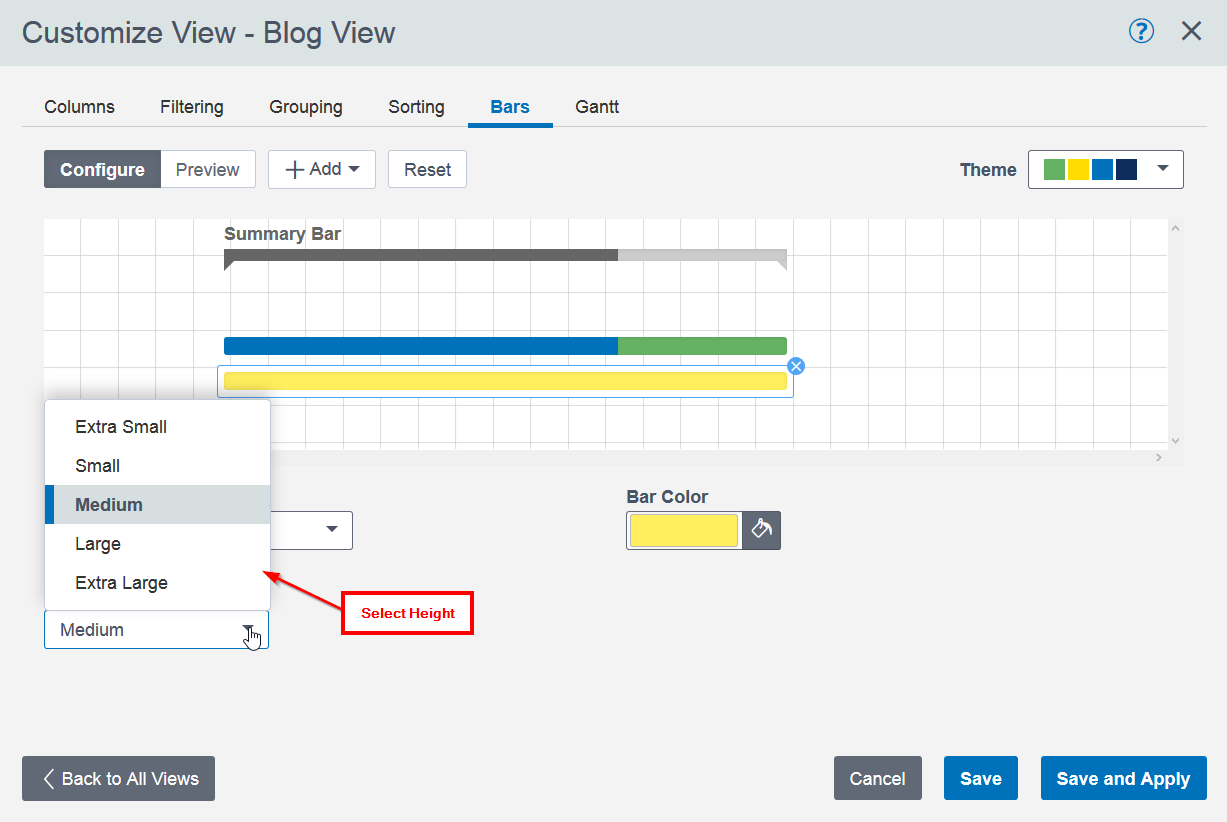Close the Customize View dialog
Image resolution: width=1227 pixels, height=822 pixels.
coord(1191,32)
